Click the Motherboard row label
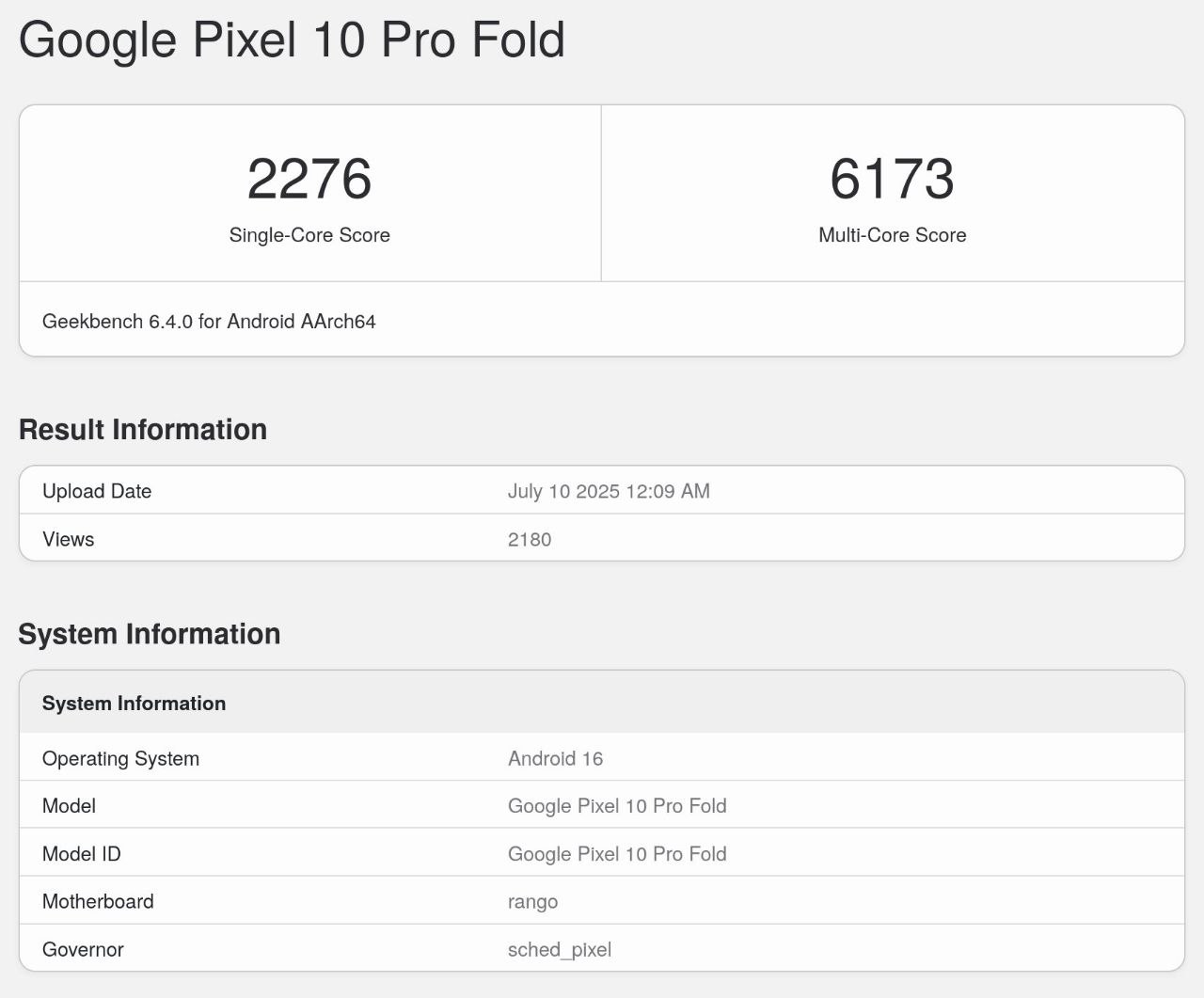1204x998 pixels. tap(98, 901)
